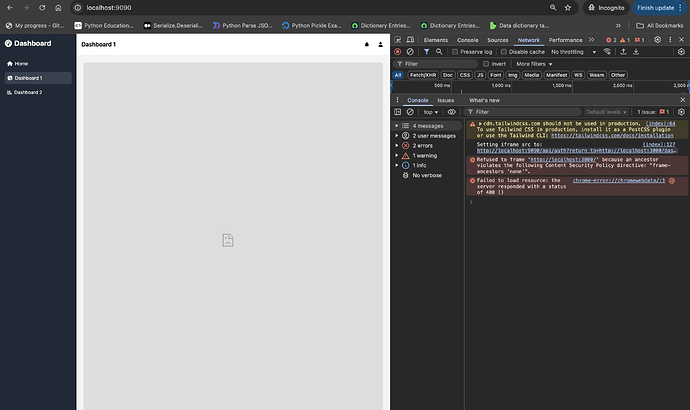This screenshot has width=690, height=410.
Task: Open the browser home page icon
Action: (x=58, y=7)
